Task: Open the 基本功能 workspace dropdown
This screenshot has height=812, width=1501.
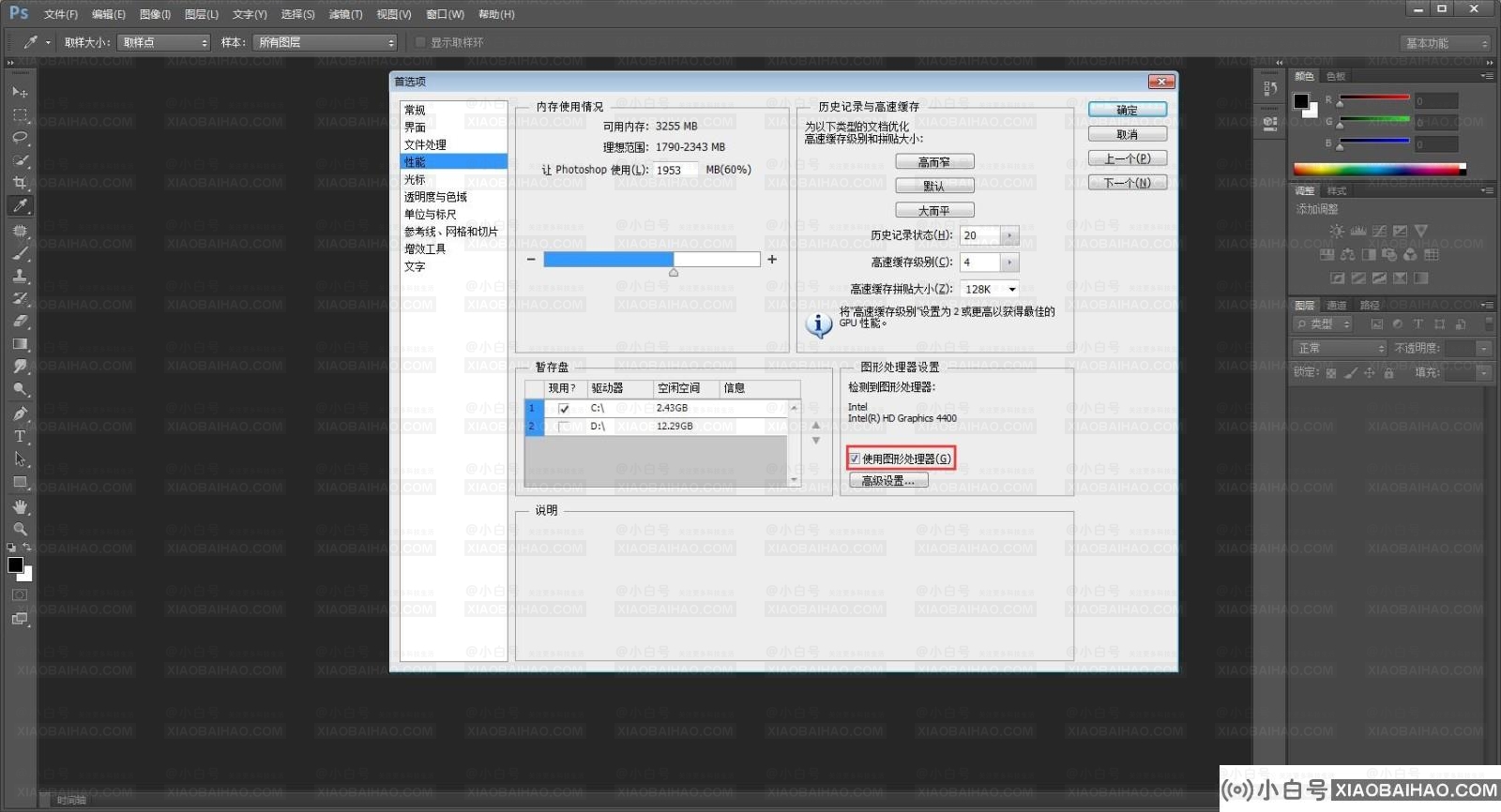Action: point(1446,43)
